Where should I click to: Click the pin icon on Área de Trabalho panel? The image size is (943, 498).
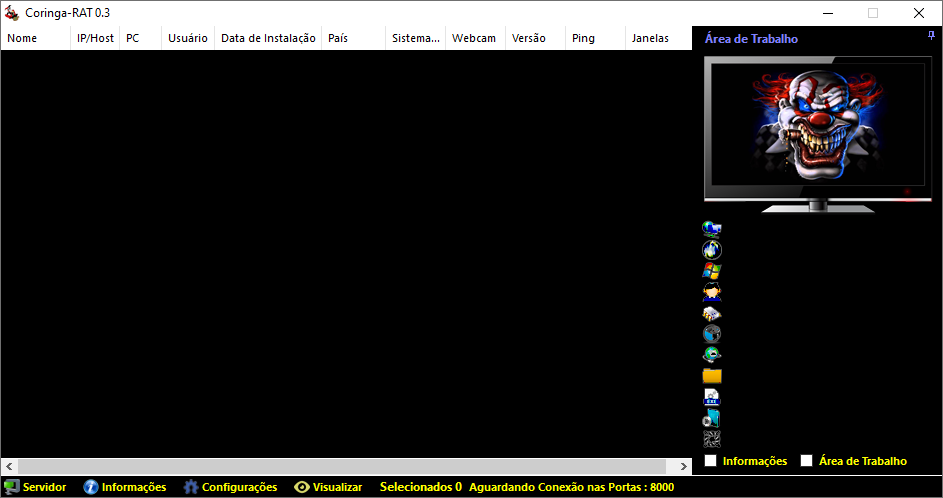pyautogui.click(x=931, y=36)
